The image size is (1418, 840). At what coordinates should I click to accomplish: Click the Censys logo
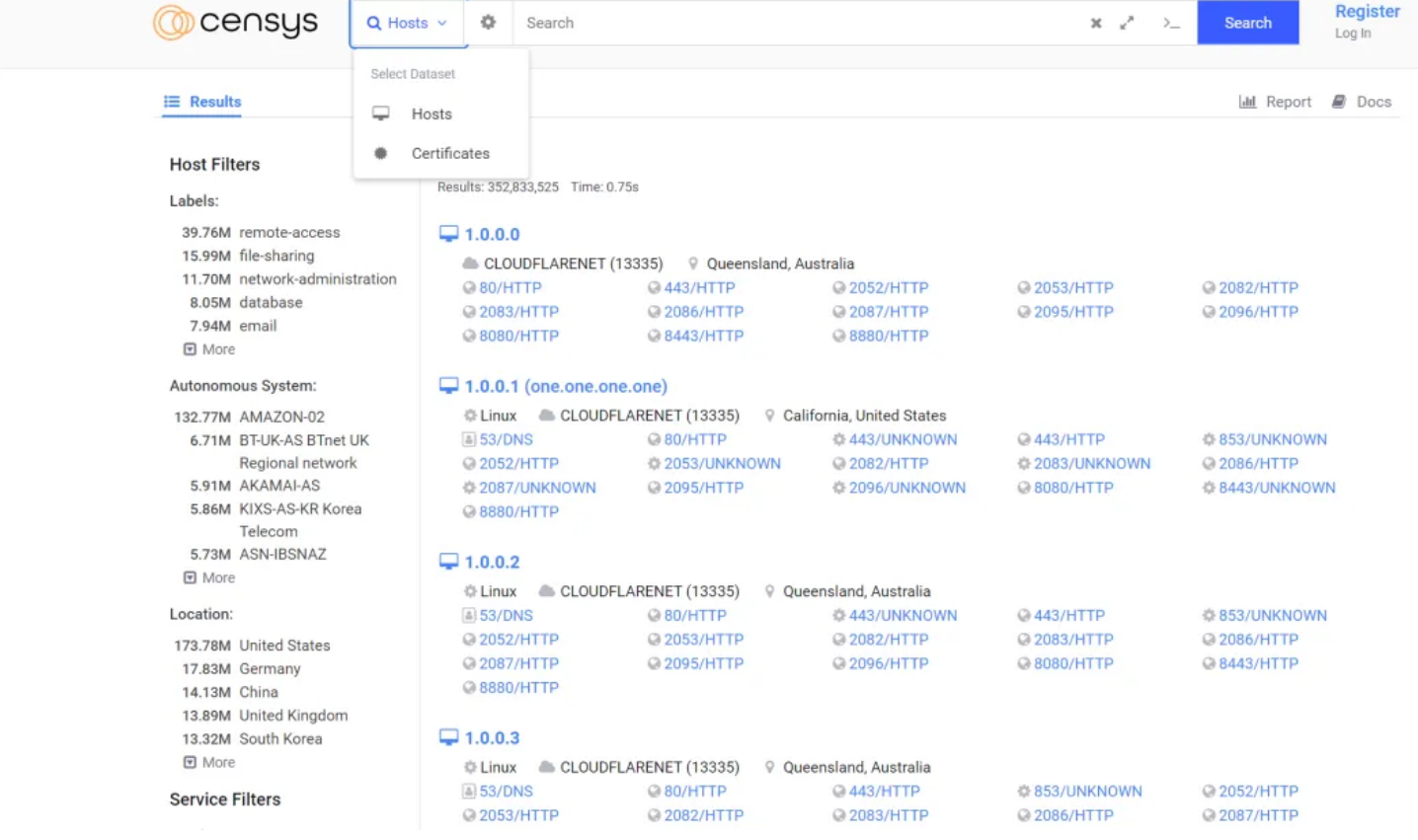236,22
